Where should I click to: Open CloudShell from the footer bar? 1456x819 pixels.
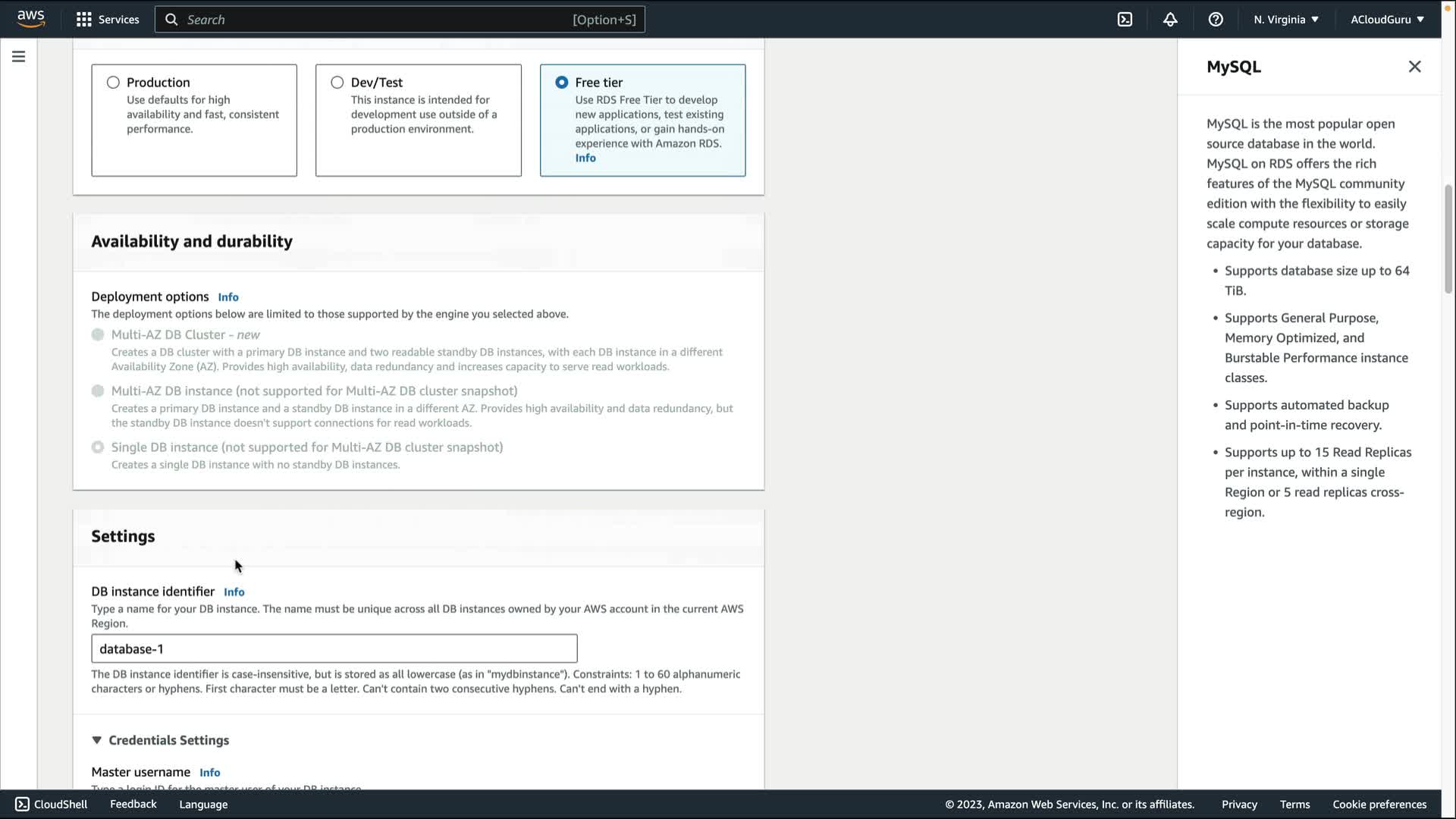pos(52,804)
